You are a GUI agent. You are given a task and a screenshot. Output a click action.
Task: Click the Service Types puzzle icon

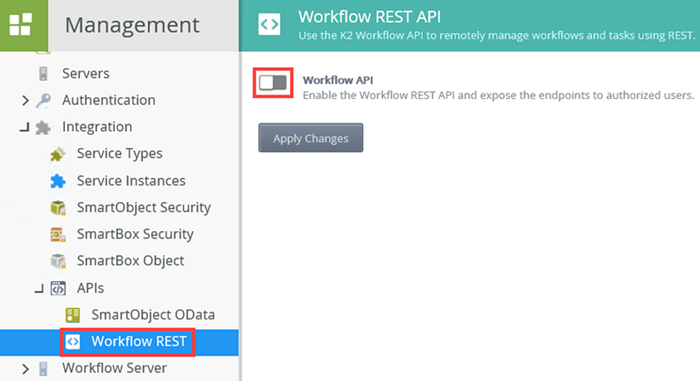58,154
